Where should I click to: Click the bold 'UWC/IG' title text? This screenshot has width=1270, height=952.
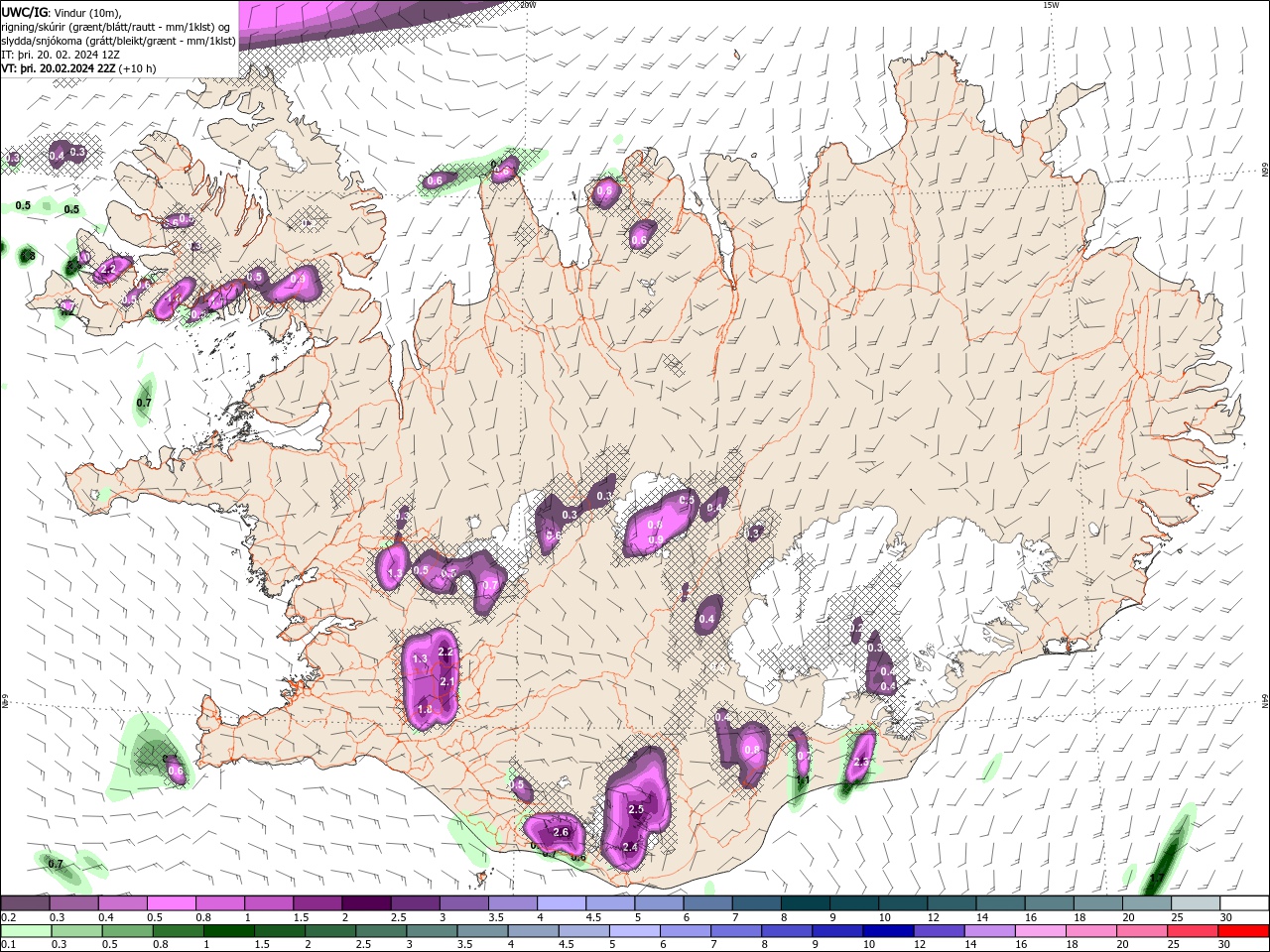tap(23, 12)
